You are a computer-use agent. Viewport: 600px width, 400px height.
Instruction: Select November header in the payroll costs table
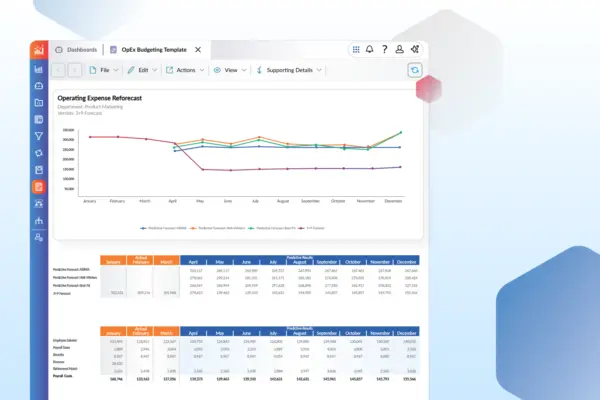tap(380, 333)
